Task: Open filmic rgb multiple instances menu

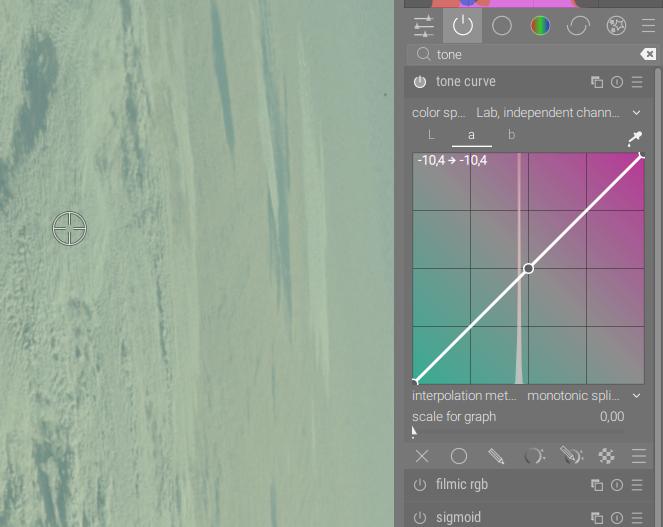Action: point(597,485)
